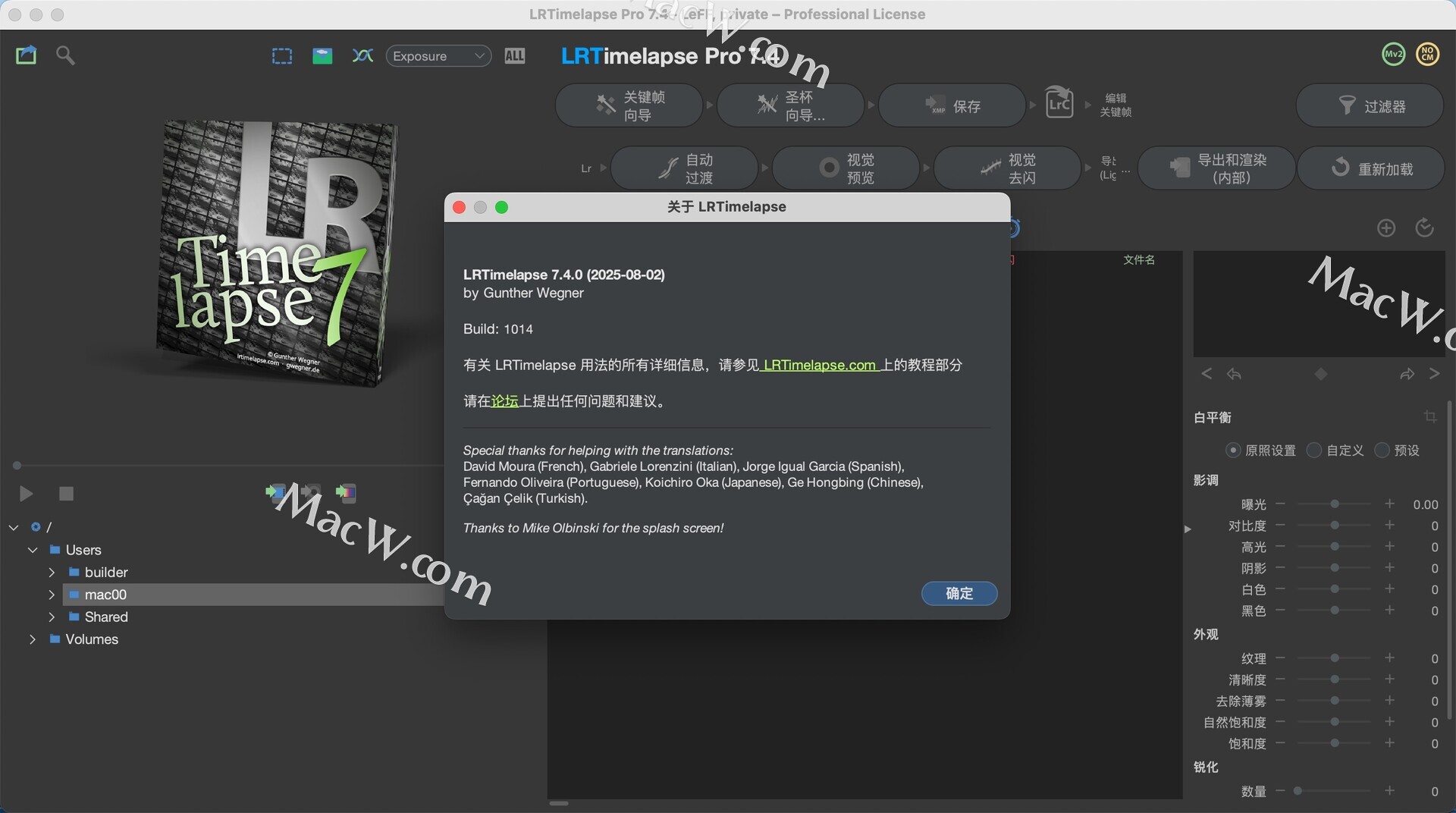Expand the Volumes folder node
This screenshot has height=813, width=1456.
pos(33,639)
